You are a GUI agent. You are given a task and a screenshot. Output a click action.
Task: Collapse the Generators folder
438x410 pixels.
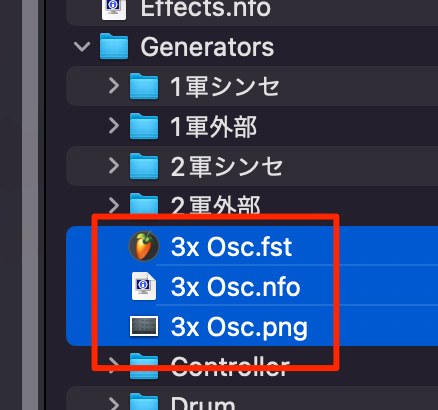pyautogui.click(x=82, y=46)
